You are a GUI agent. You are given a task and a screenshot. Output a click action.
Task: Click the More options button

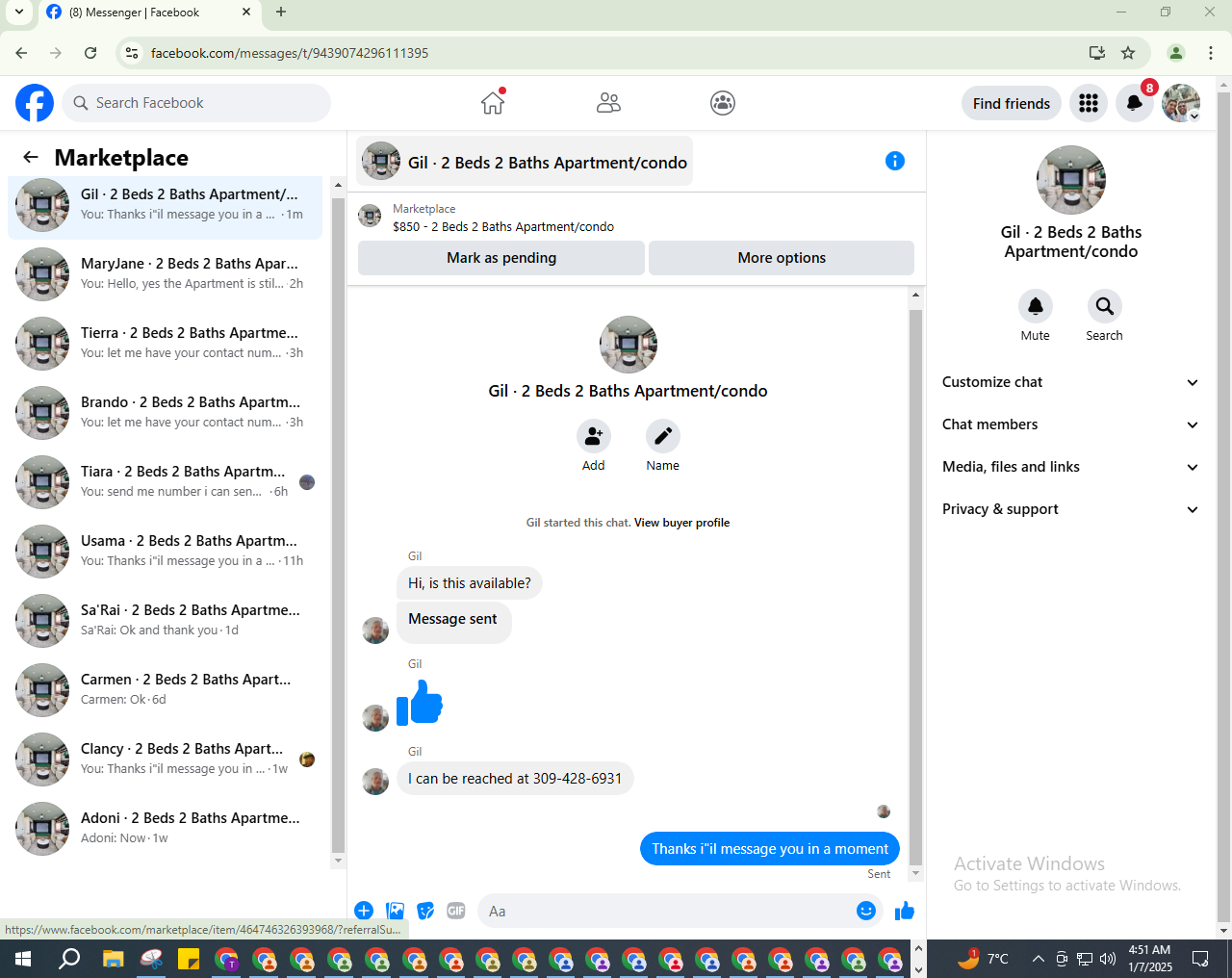782,258
